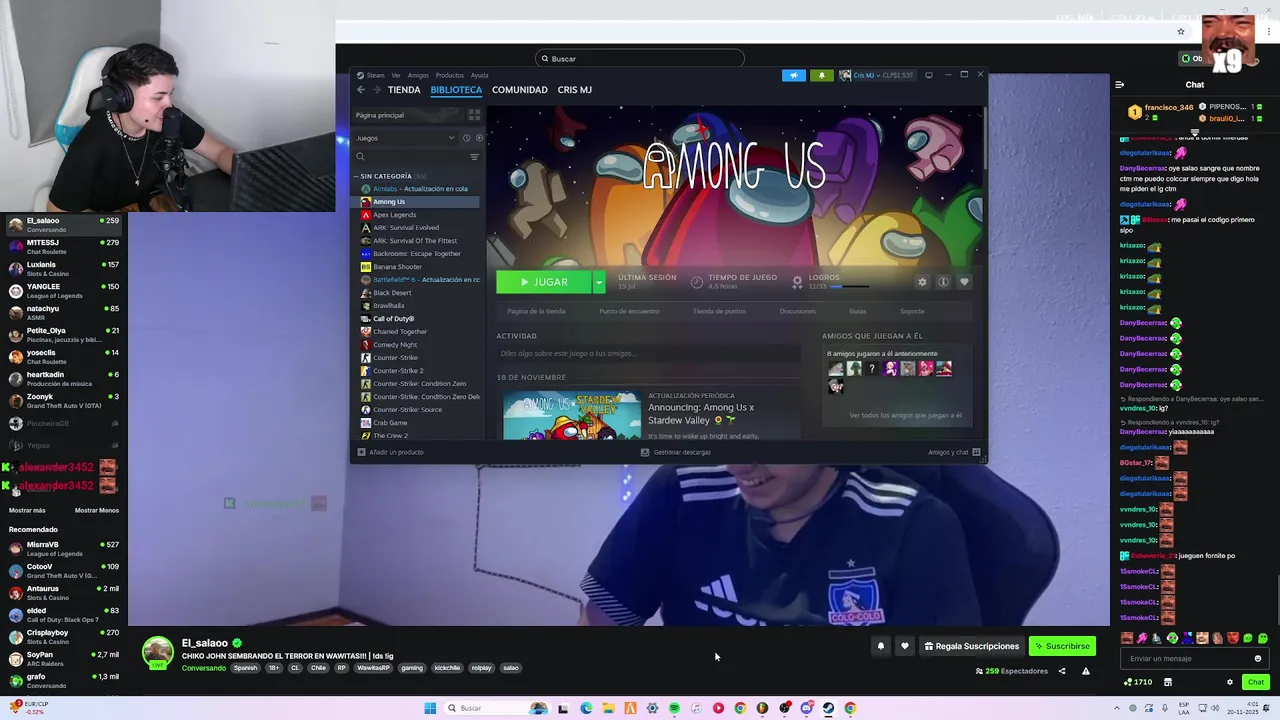
Task: Open dropdown arrow beside JUGAR button
Action: [x=599, y=282]
